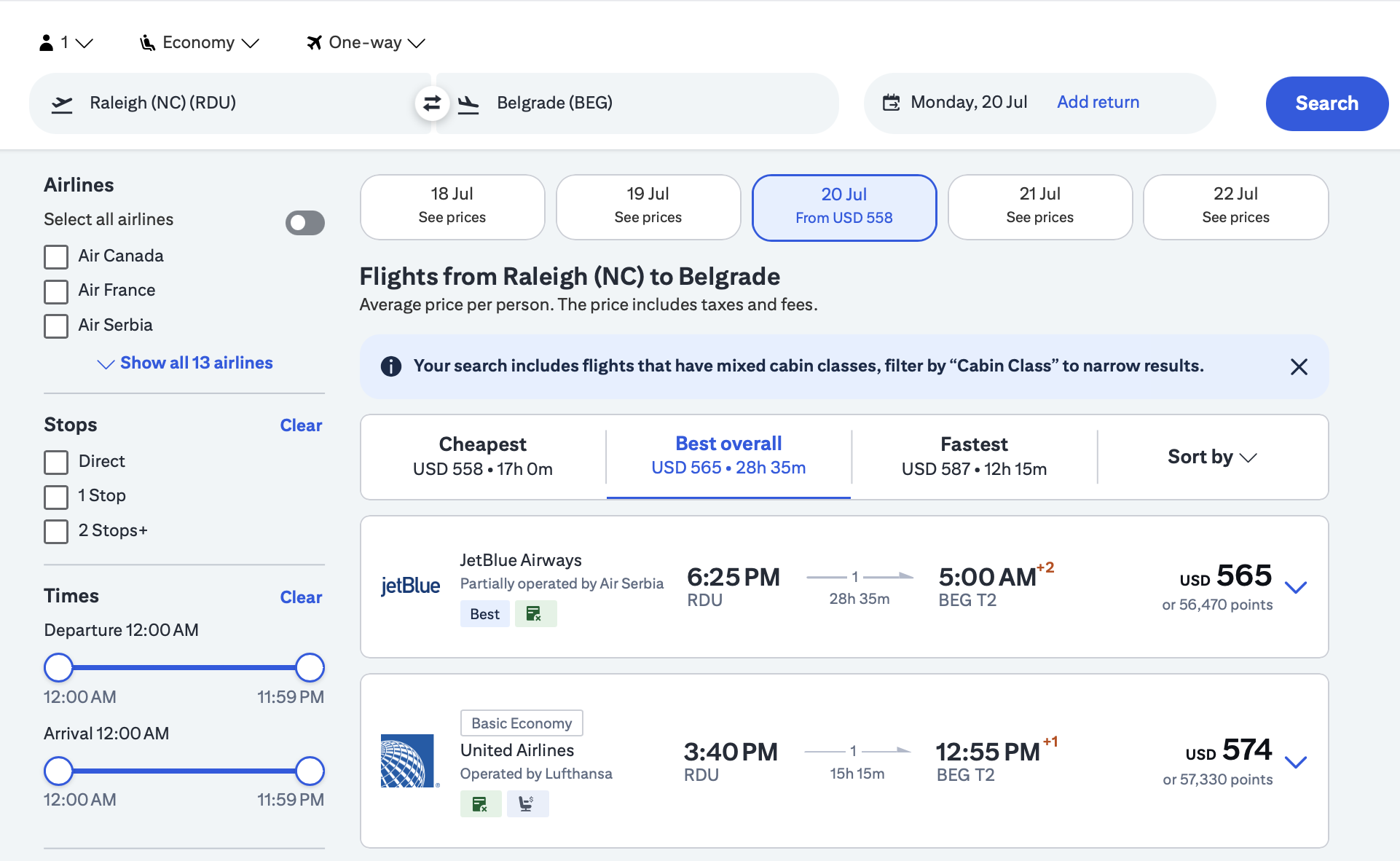The height and width of the screenshot is (861, 1400).
Task: Select the 22 Jul date tab
Action: [x=1235, y=207]
